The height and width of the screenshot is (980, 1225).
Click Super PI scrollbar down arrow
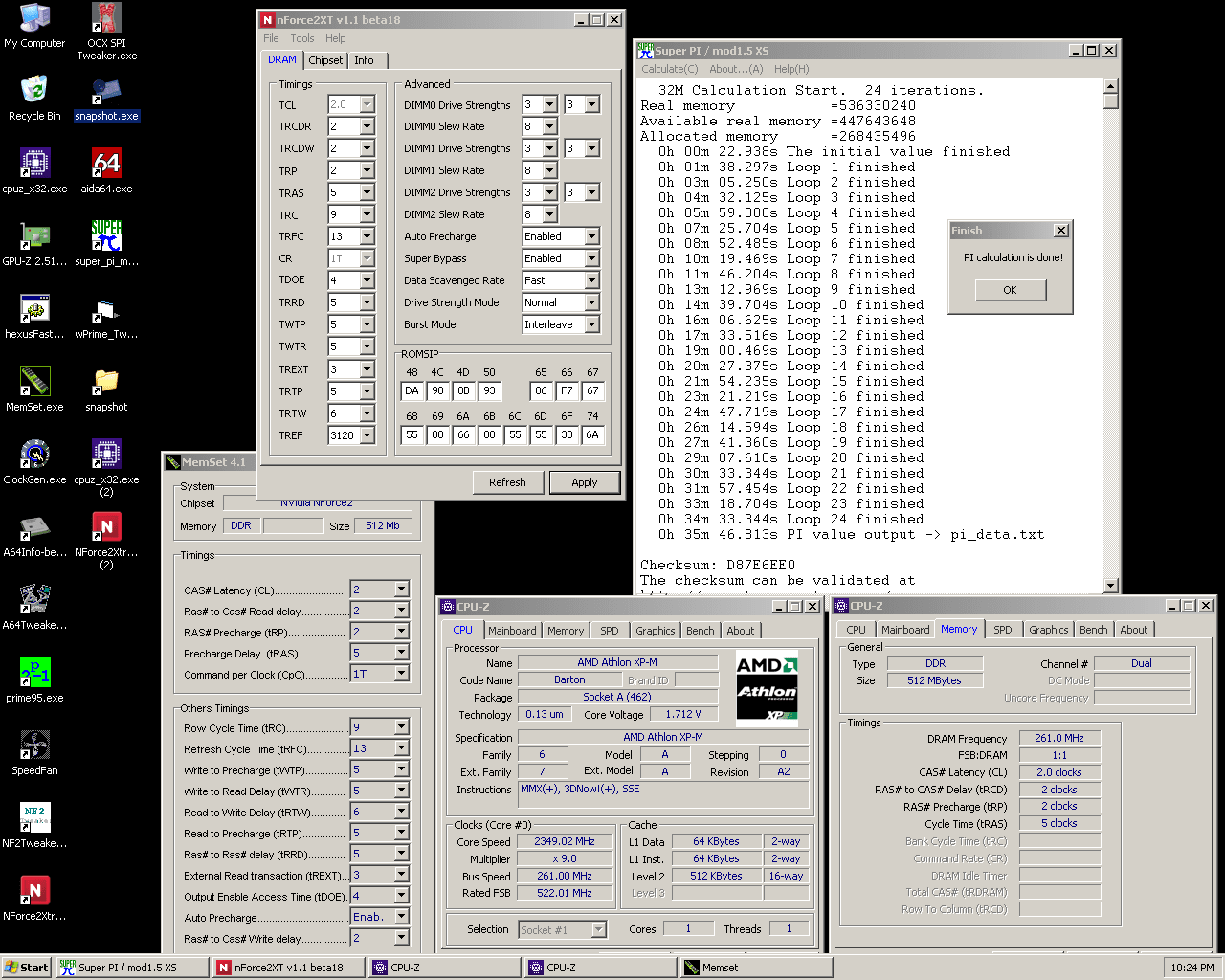coord(1111,586)
